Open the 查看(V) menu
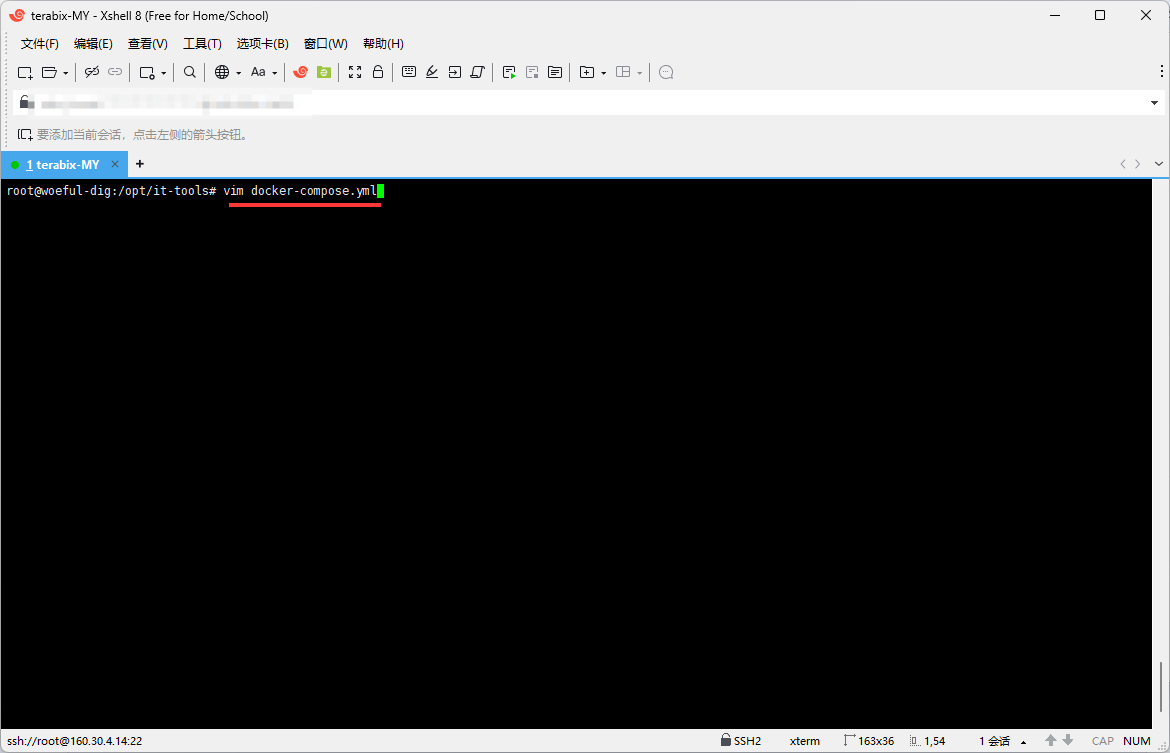 coord(147,44)
